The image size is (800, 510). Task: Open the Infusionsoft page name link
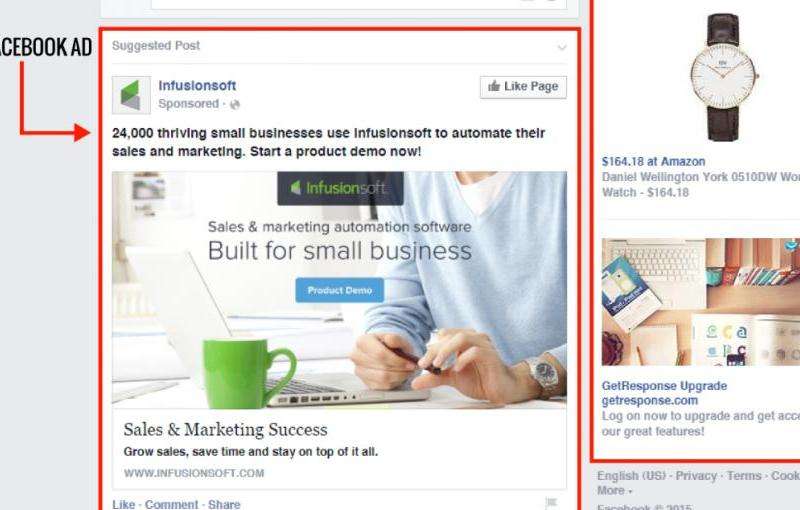click(197, 86)
